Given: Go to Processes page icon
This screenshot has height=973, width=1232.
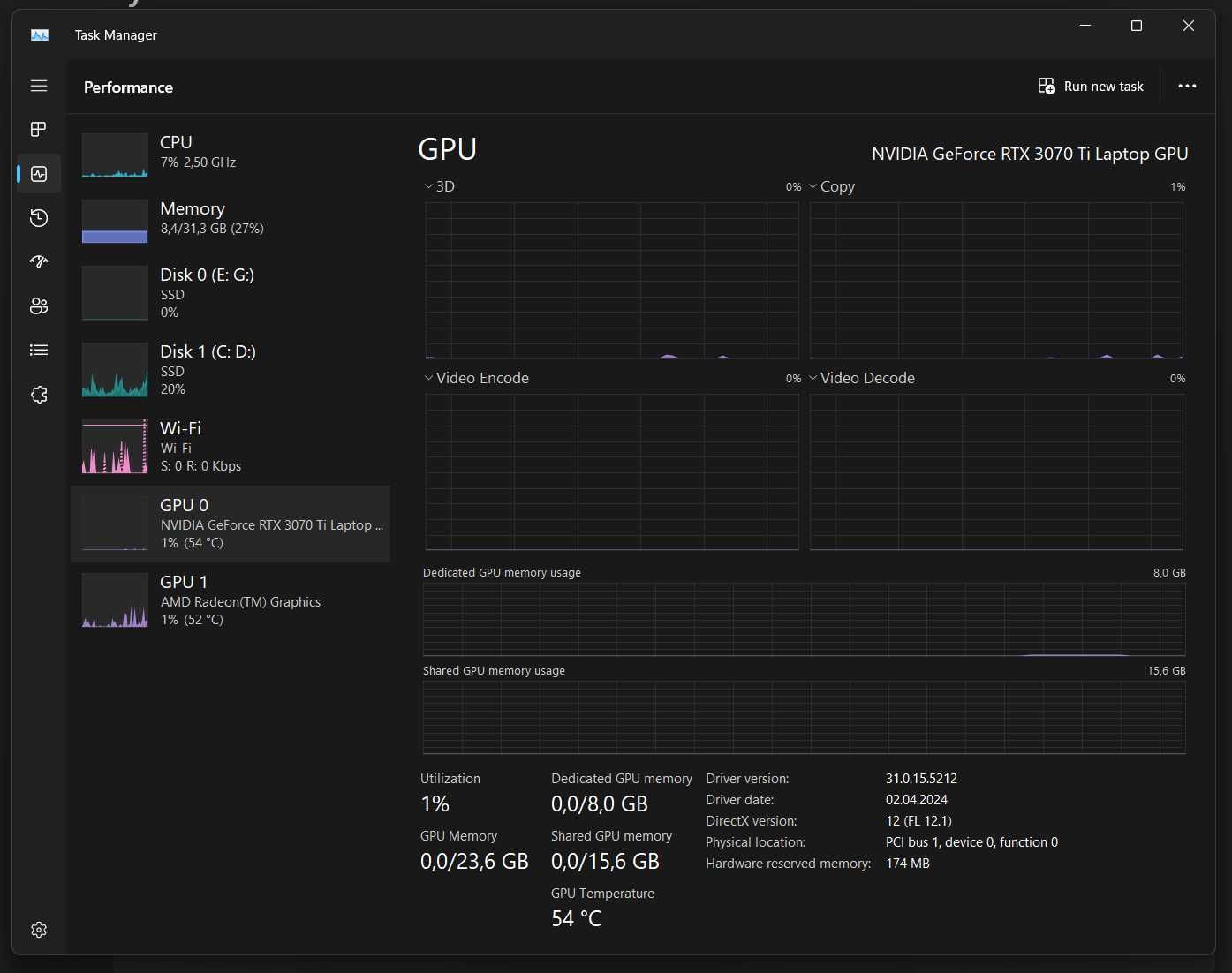Looking at the screenshot, I should pos(39,129).
